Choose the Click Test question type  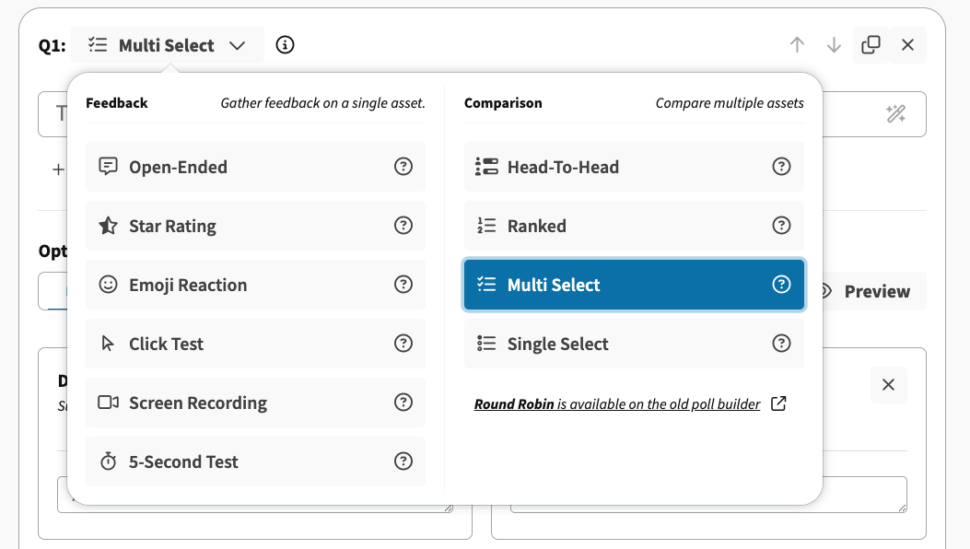255,344
